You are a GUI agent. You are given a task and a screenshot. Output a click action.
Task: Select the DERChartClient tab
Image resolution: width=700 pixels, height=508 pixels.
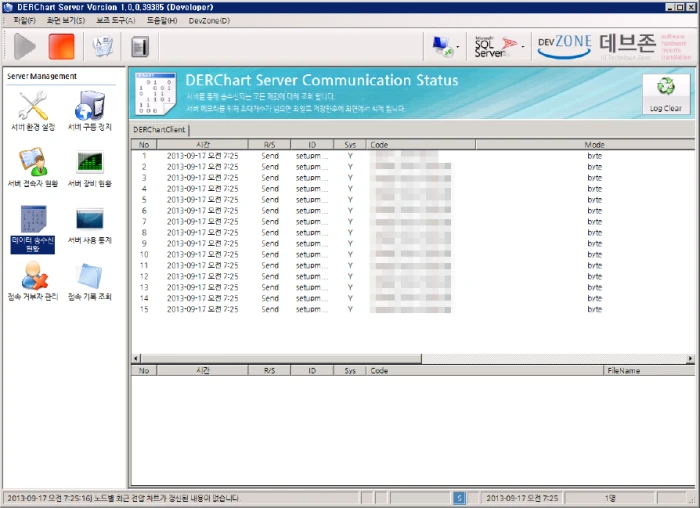(159, 129)
